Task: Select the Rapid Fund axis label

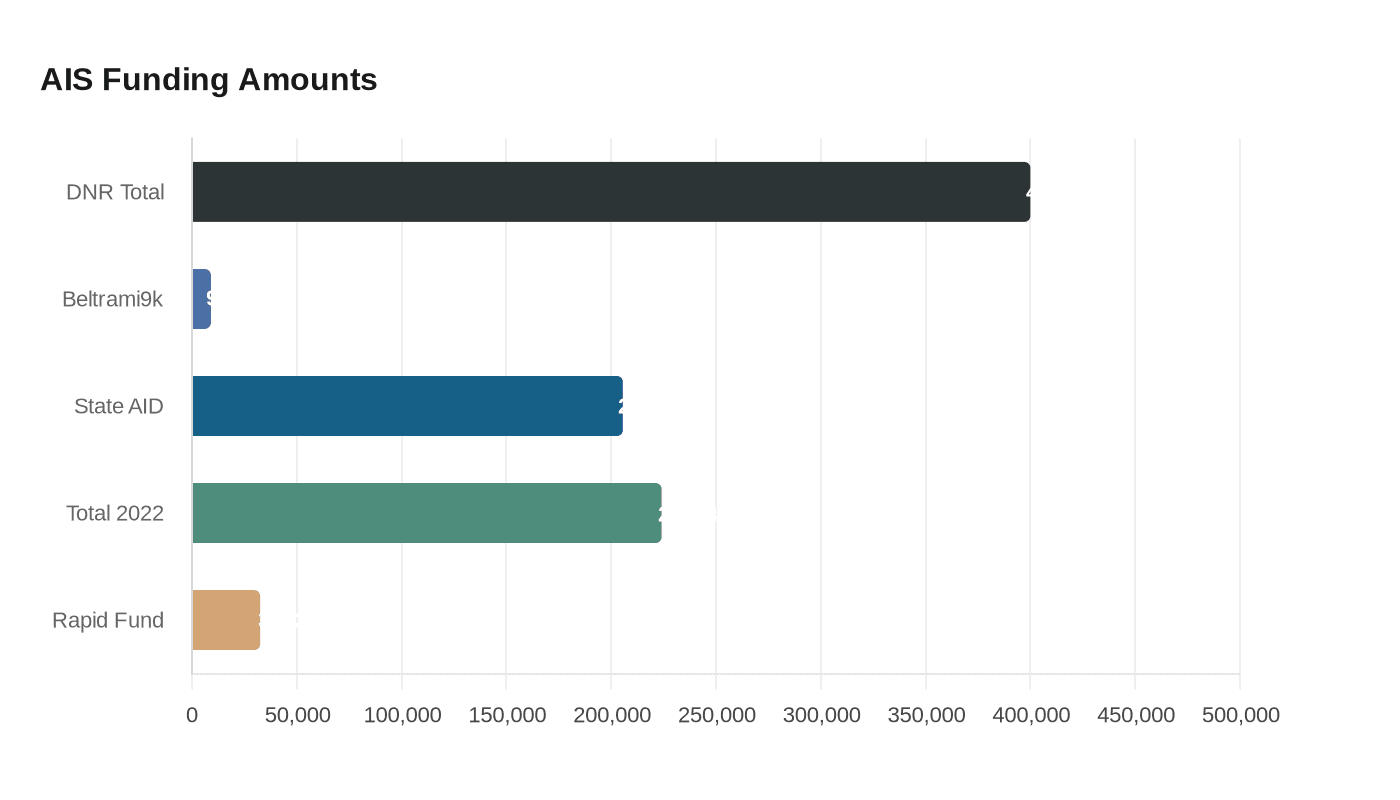Action: pos(108,620)
